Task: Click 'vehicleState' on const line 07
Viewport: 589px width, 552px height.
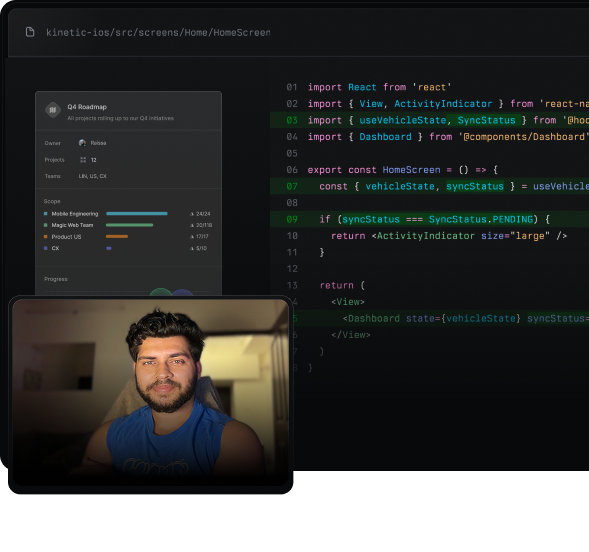Action: 400,186
